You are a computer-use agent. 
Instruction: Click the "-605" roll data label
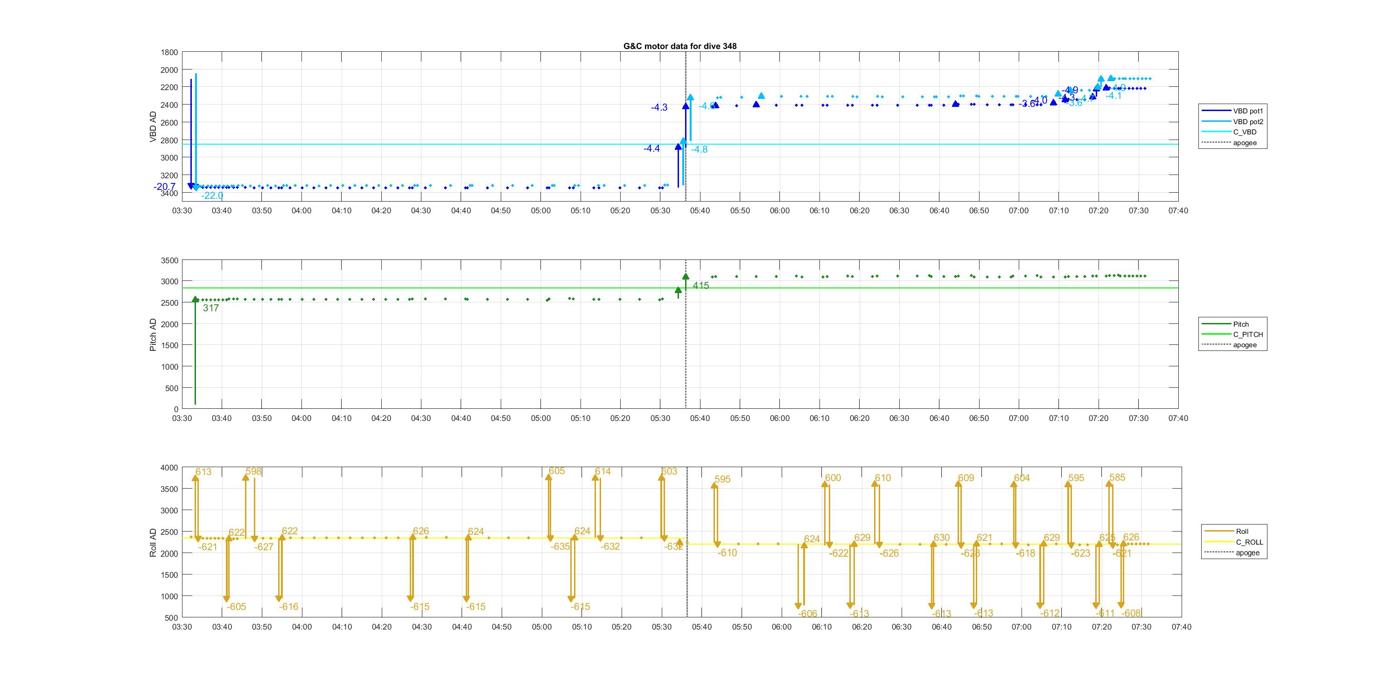(x=237, y=607)
